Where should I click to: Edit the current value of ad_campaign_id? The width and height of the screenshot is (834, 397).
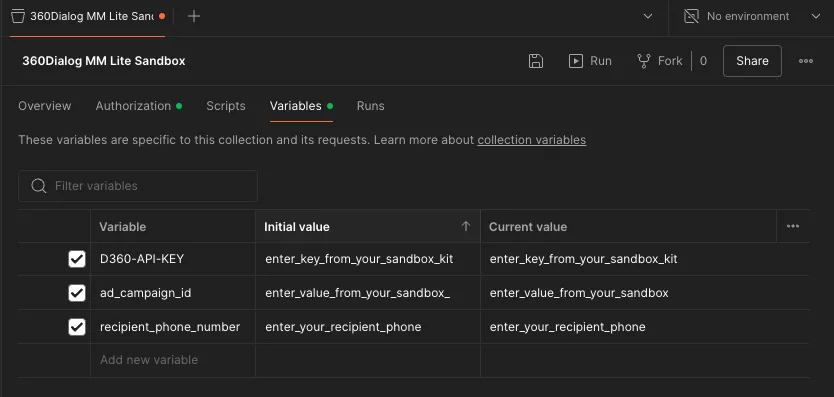click(645, 293)
